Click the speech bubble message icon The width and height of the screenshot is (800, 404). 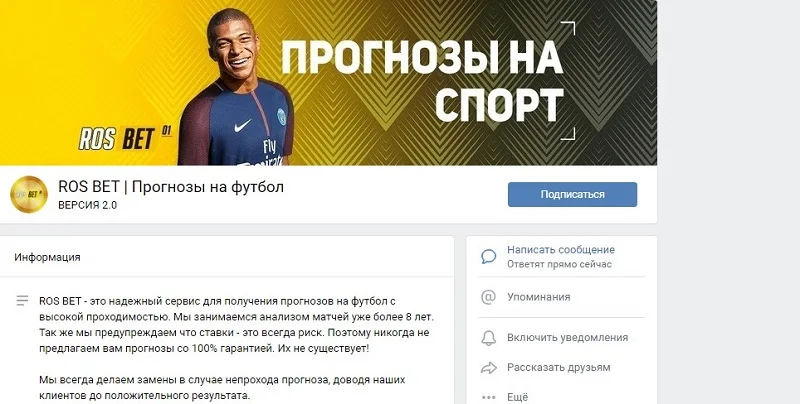(x=488, y=257)
